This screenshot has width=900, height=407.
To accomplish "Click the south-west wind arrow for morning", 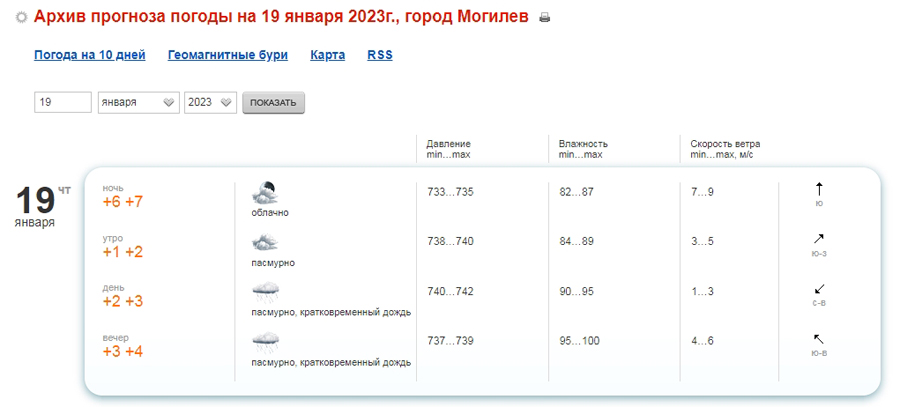I will (x=819, y=238).
